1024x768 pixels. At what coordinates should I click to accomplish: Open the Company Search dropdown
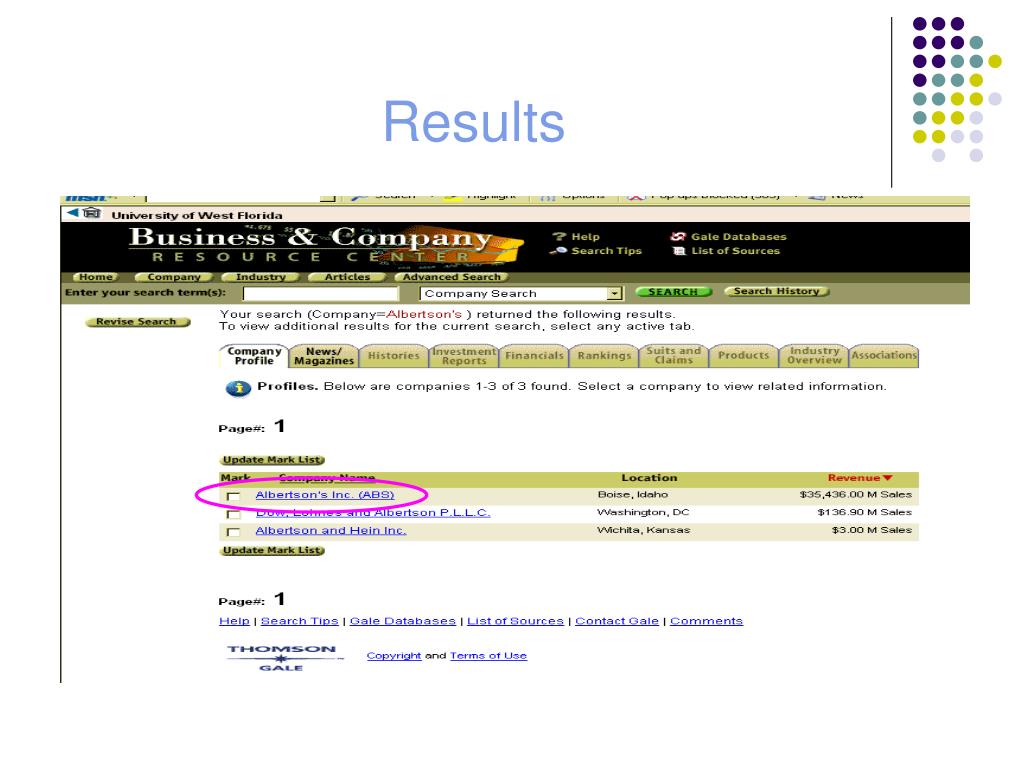coord(615,294)
